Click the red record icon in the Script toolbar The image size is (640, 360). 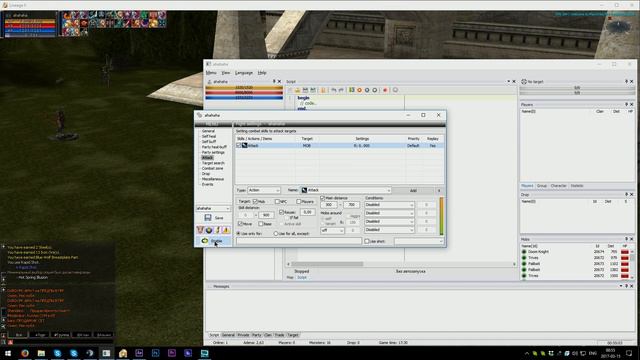point(385,90)
